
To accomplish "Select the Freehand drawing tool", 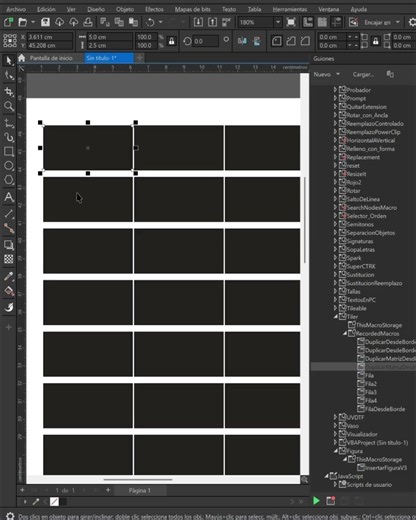I will (9, 123).
